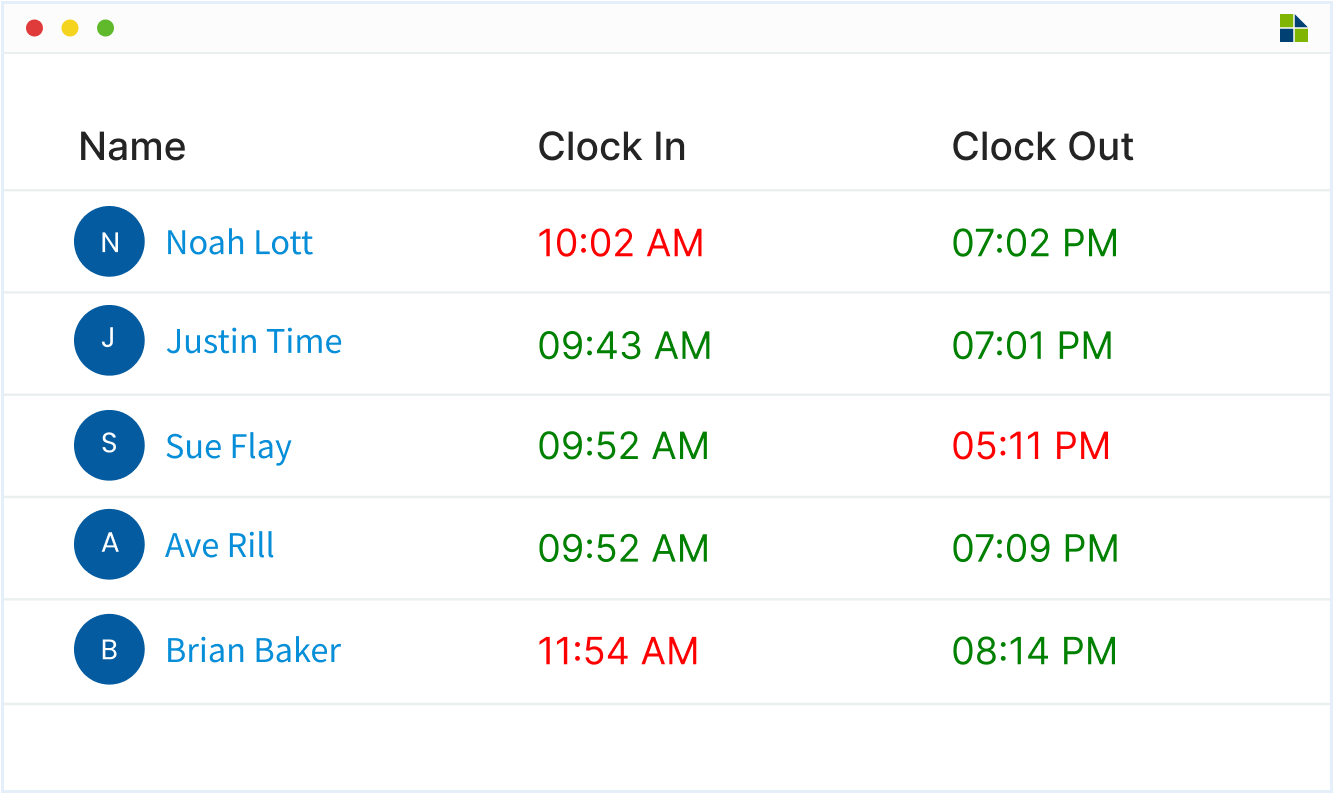Open Brian Baker's profile link
Screen dimensions: 1333x793
(254, 650)
